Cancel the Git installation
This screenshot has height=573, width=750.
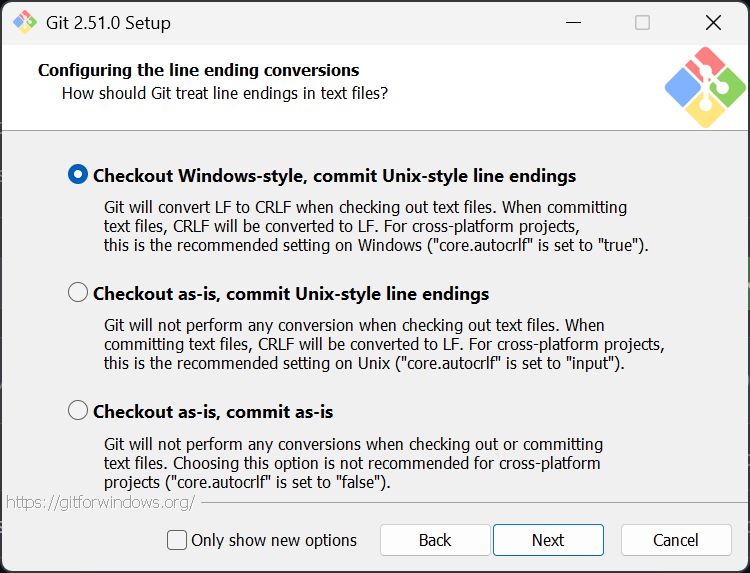675,540
